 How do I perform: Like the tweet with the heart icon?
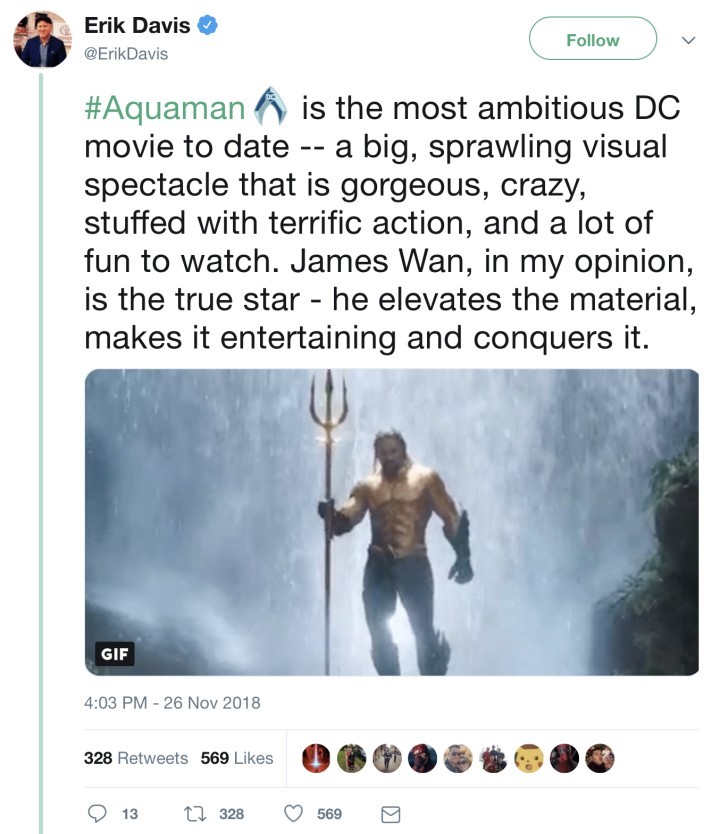point(293,814)
